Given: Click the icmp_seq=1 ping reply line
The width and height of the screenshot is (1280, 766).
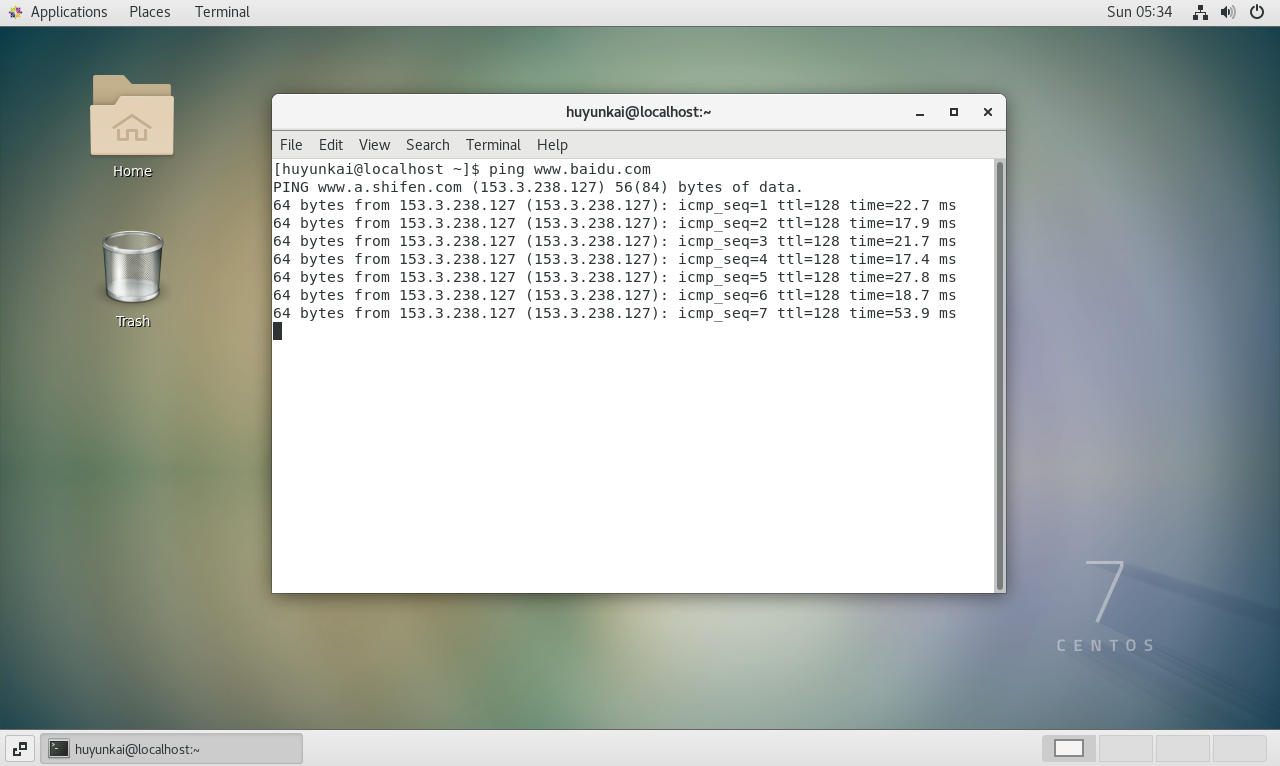Looking at the screenshot, I should (x=615, y=205).
